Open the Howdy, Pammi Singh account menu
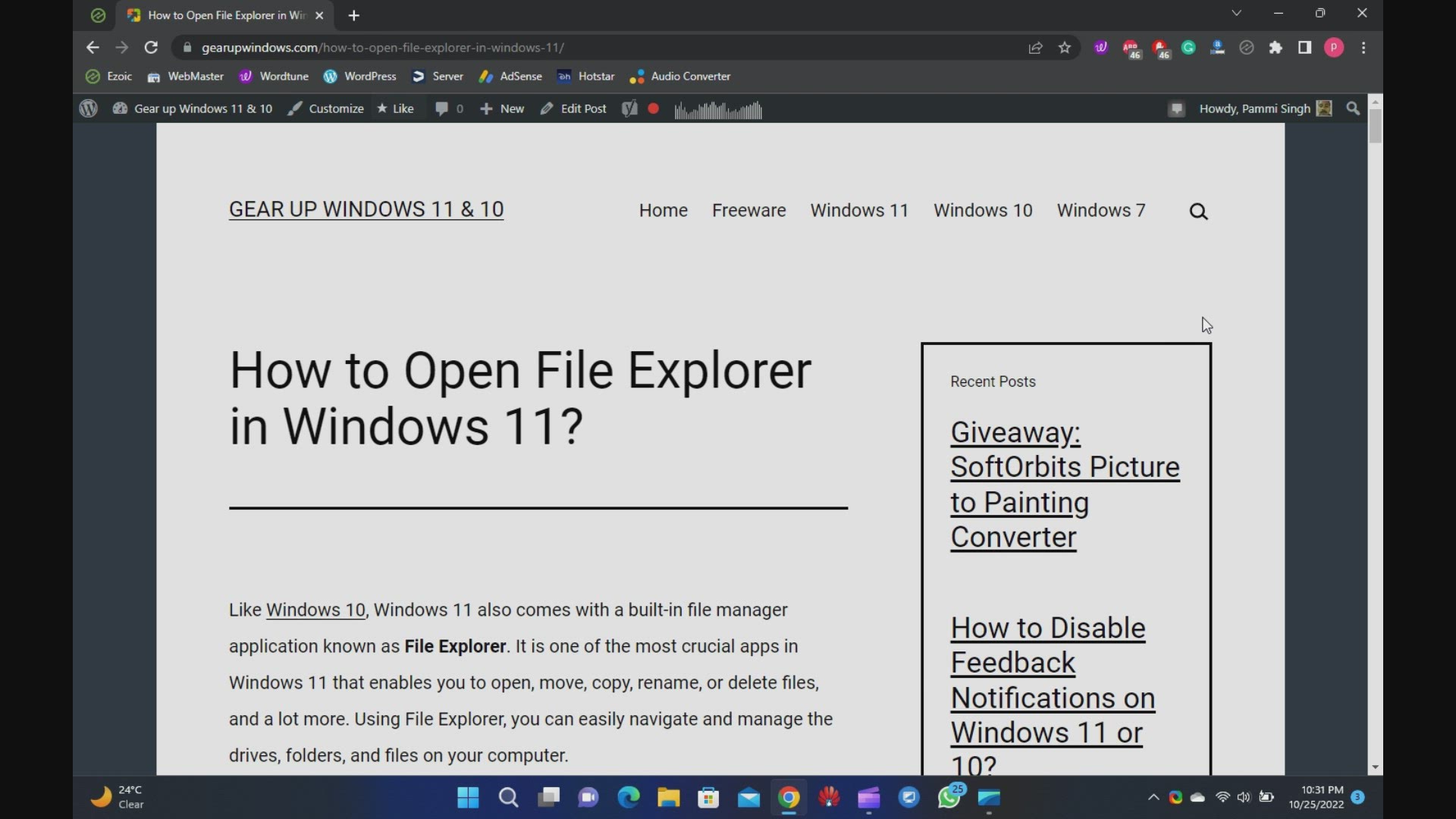The image size is (1456, 819). coord(1265,109)
